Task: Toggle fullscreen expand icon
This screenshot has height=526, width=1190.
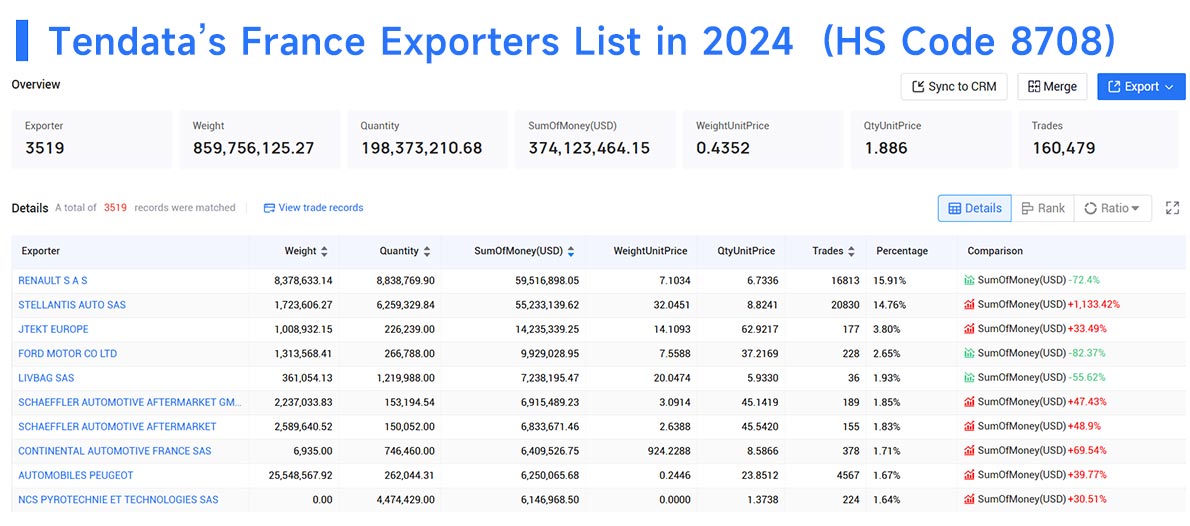Action: coord(1173,208)
